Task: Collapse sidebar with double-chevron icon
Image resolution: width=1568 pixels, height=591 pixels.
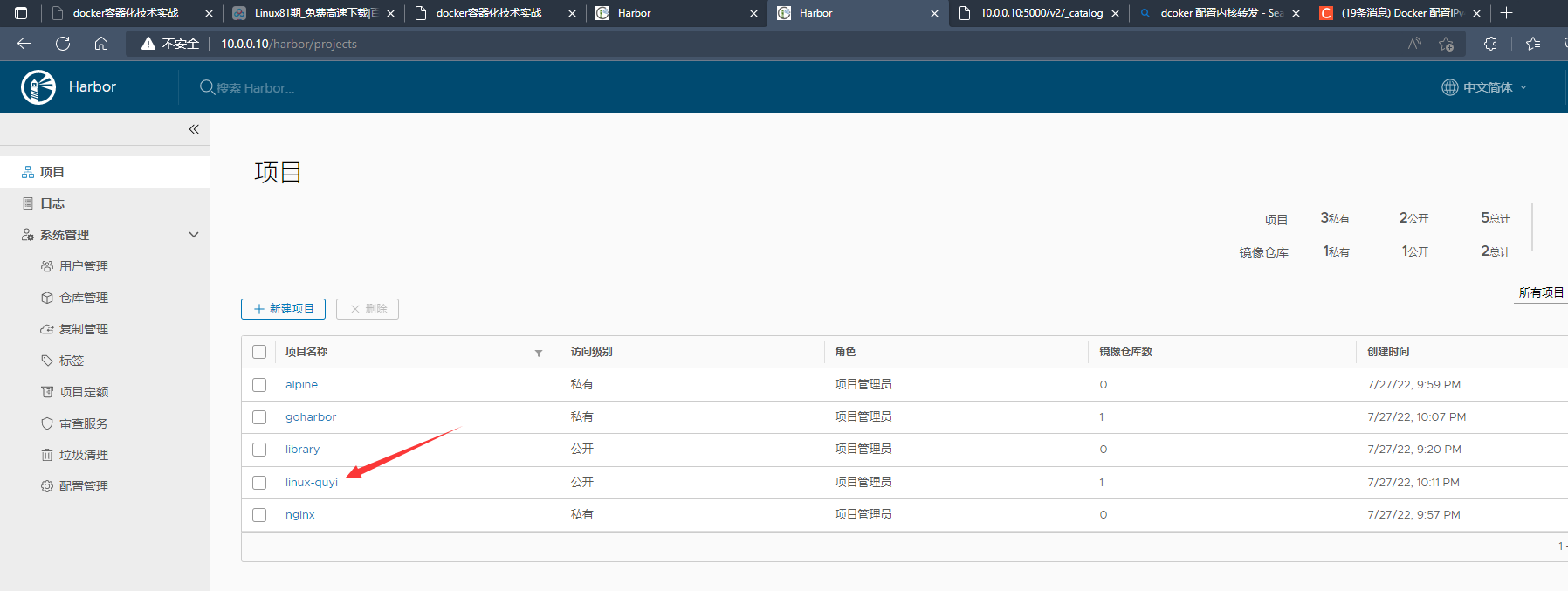Action: click(x=194, y=129)
